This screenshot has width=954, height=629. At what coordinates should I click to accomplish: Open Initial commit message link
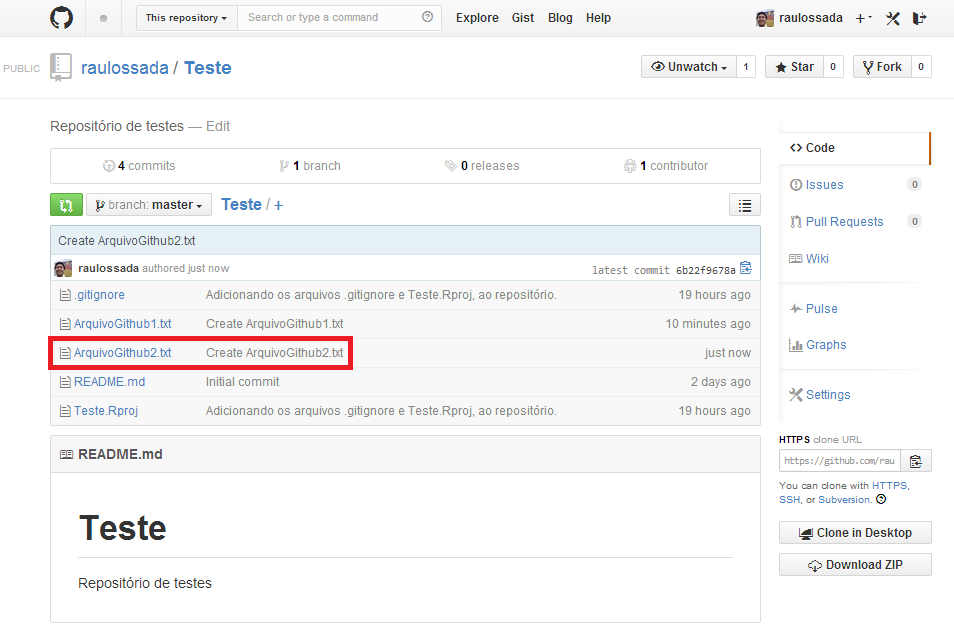click(242, 382)
